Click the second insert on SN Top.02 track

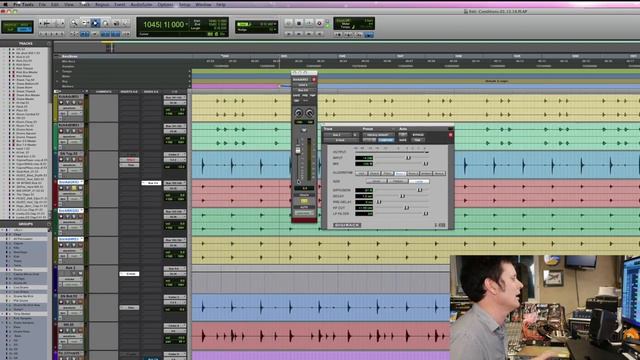click(x=129, y=165)
